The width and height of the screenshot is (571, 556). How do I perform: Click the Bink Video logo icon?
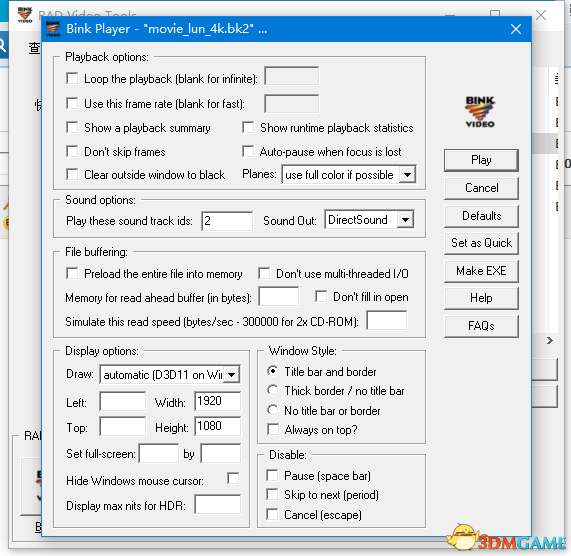pyautogui.click(x=480, y=112)
